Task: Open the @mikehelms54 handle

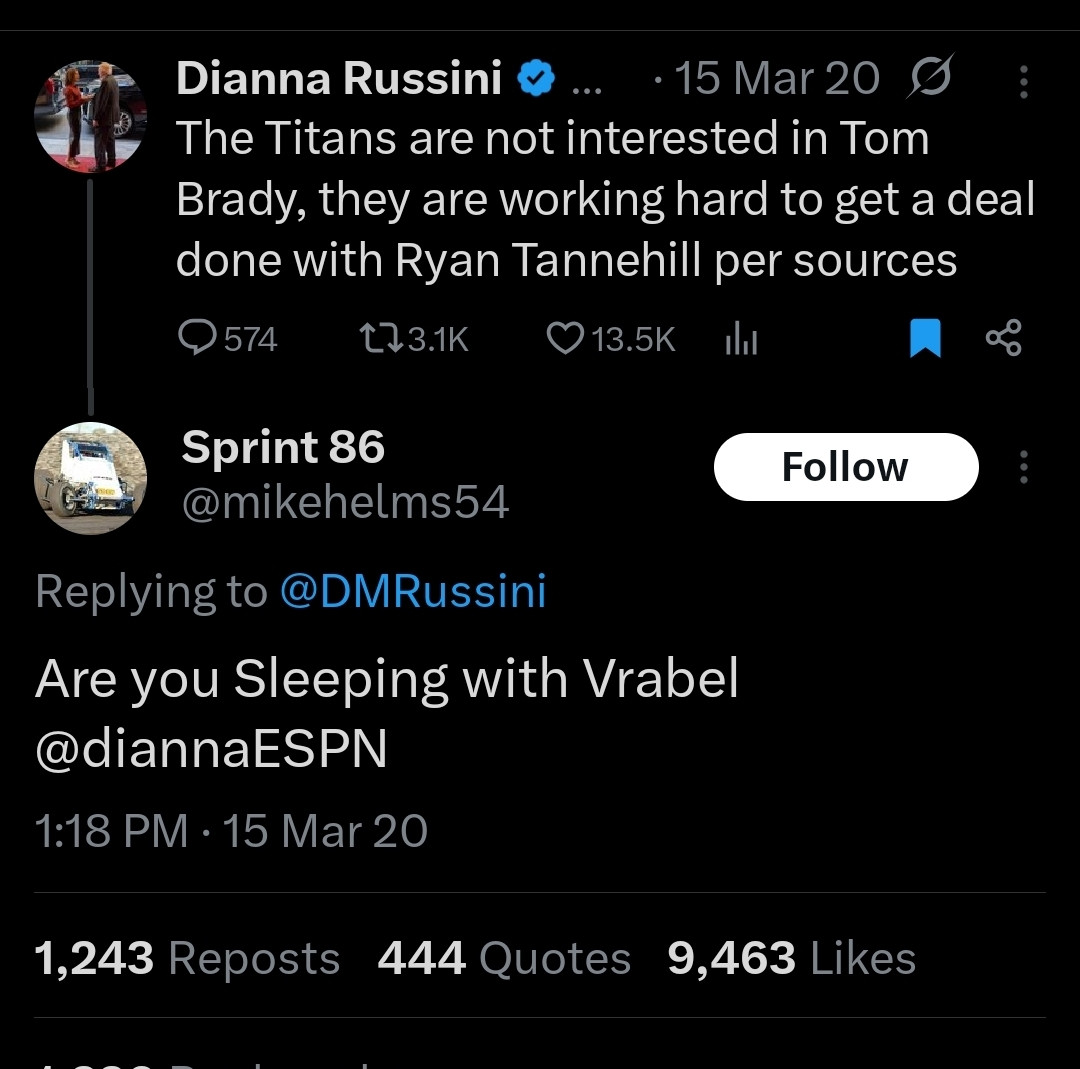Action: pos(345,502)
